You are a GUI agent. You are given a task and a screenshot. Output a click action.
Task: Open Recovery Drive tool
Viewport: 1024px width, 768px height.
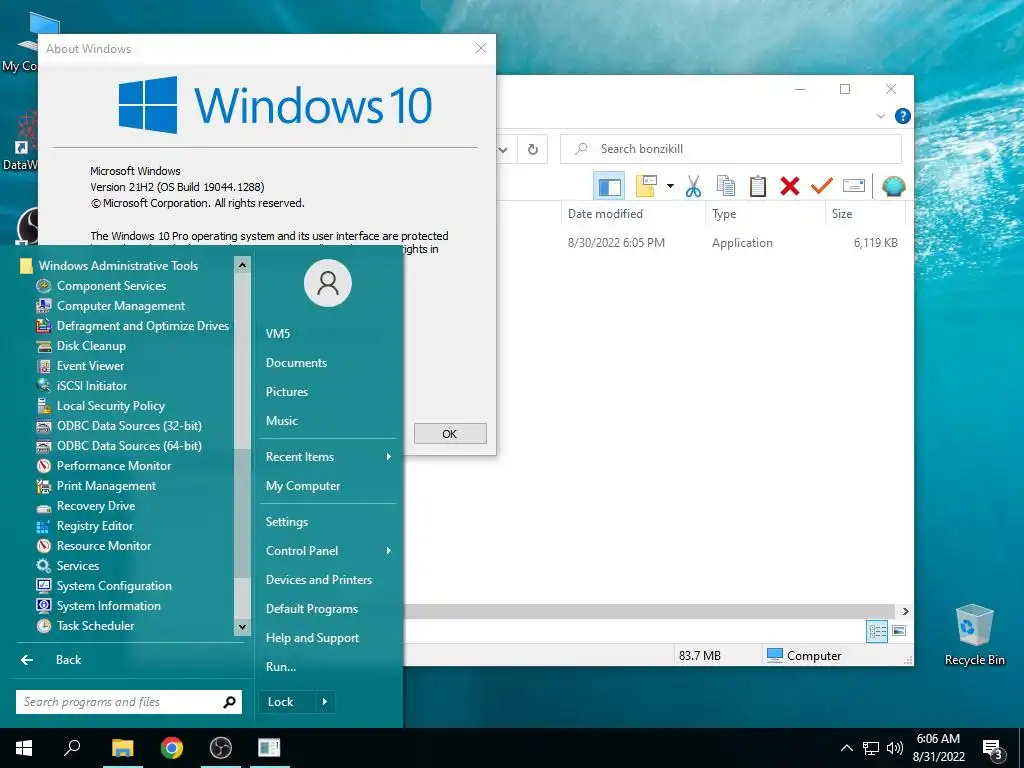pos(86,506)
